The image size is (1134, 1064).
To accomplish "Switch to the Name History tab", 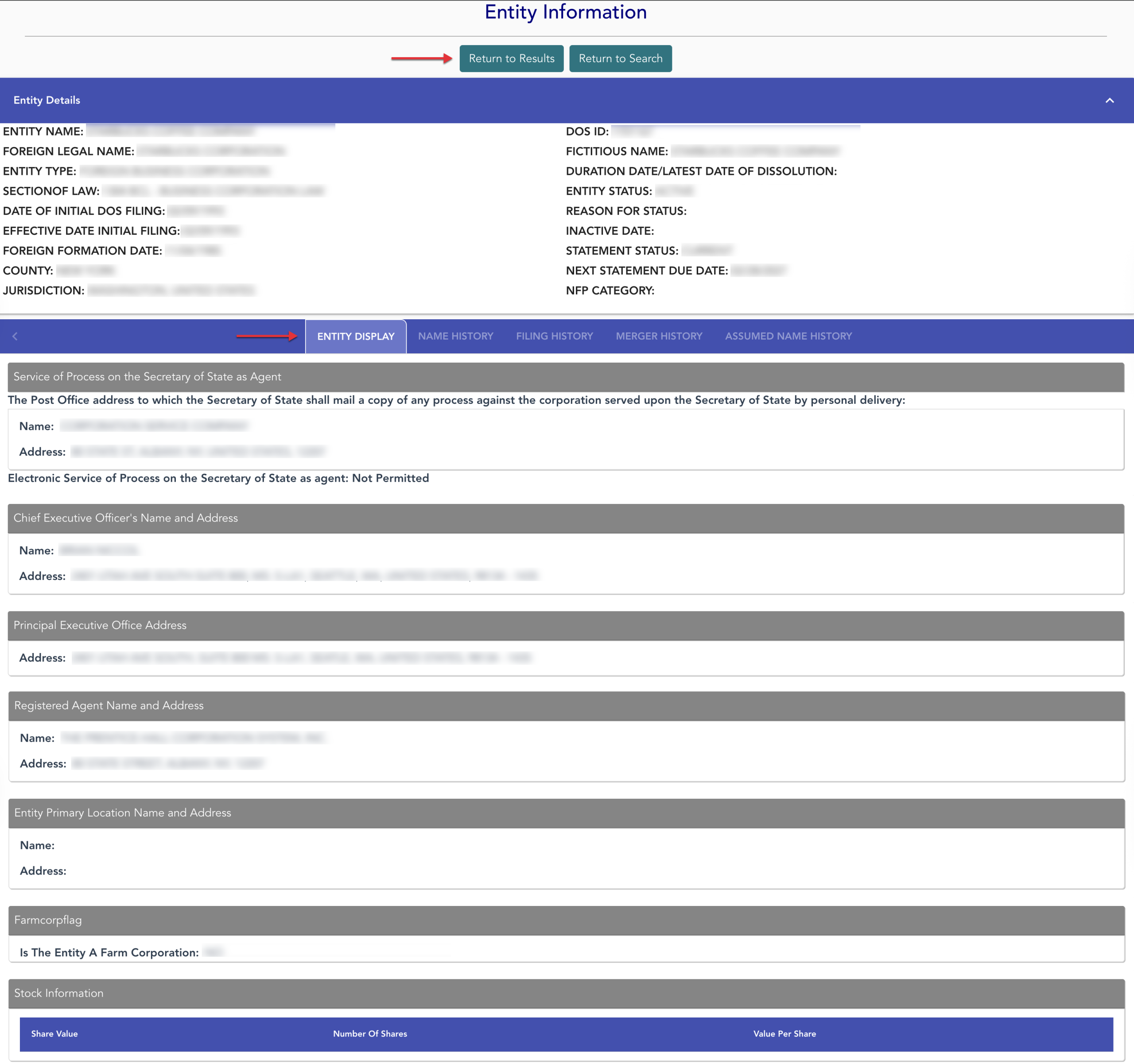I will [455, 337].
